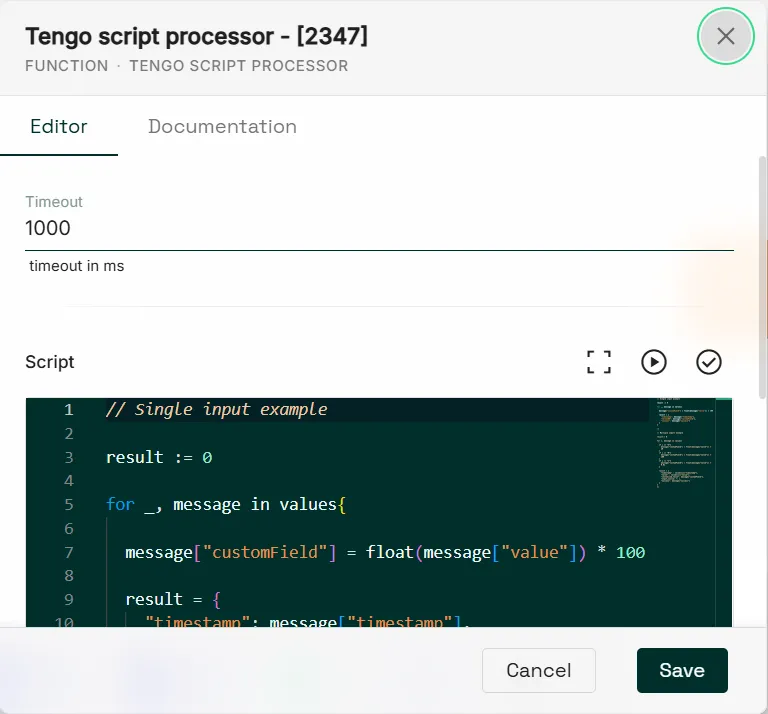Open the Documentation tab
The height and width of the screenshot is (714, 768).
tap(222, 126)
